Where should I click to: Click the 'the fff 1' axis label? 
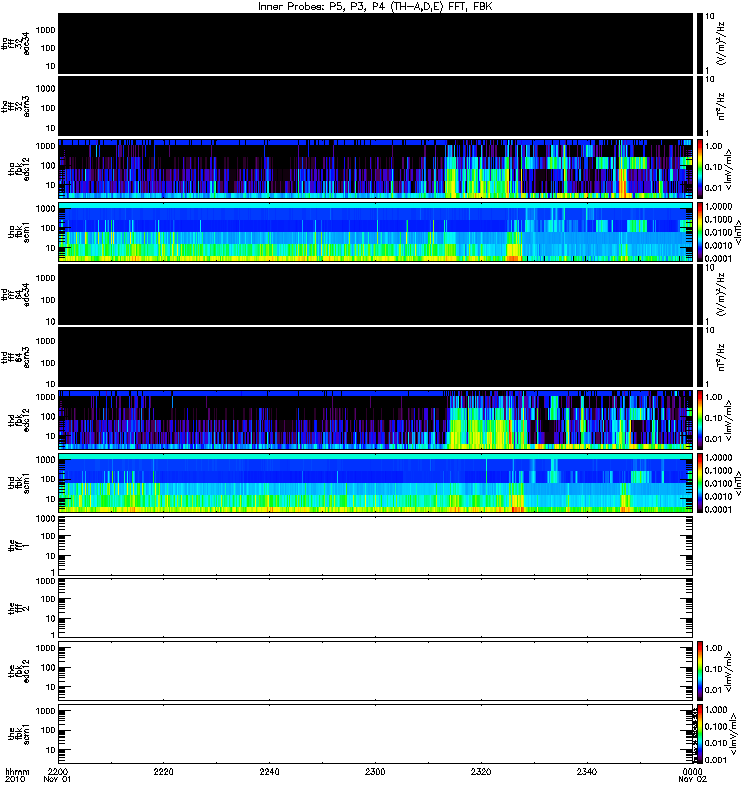click(19, 546)
